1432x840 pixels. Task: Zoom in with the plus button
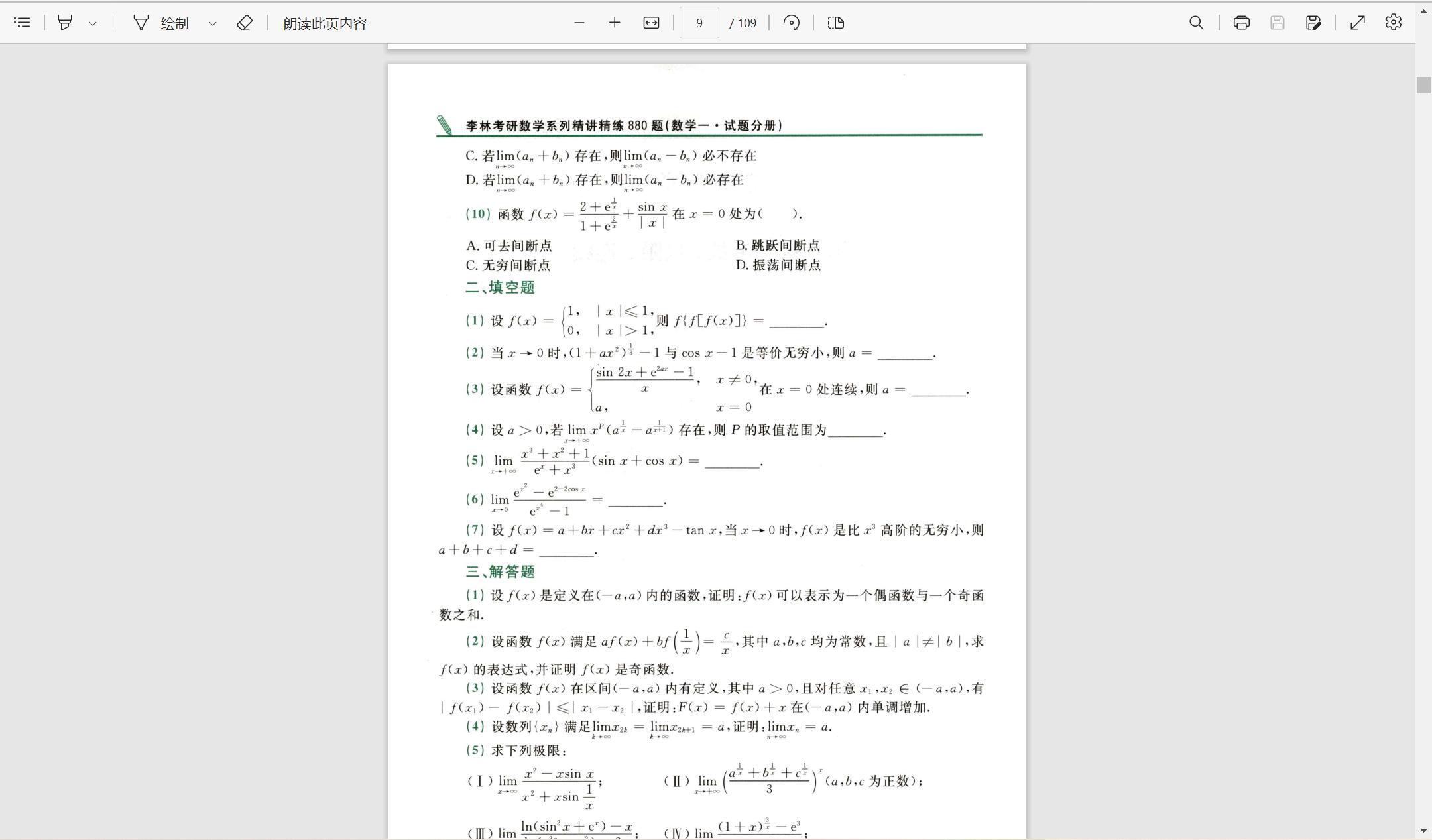615,23
